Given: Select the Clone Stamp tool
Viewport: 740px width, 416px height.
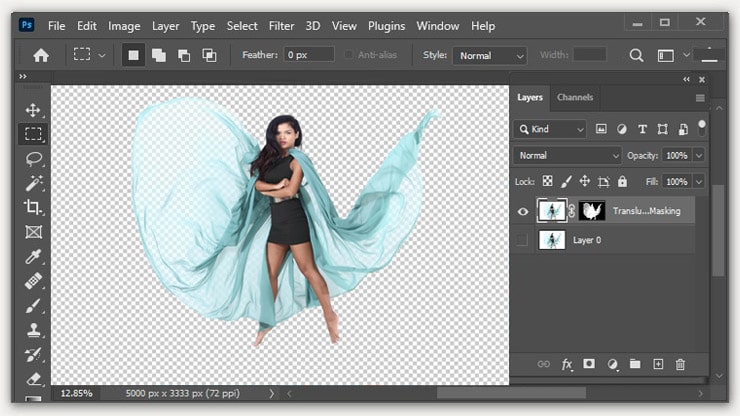Looking at the screenshot, I should tap(33, 330).
